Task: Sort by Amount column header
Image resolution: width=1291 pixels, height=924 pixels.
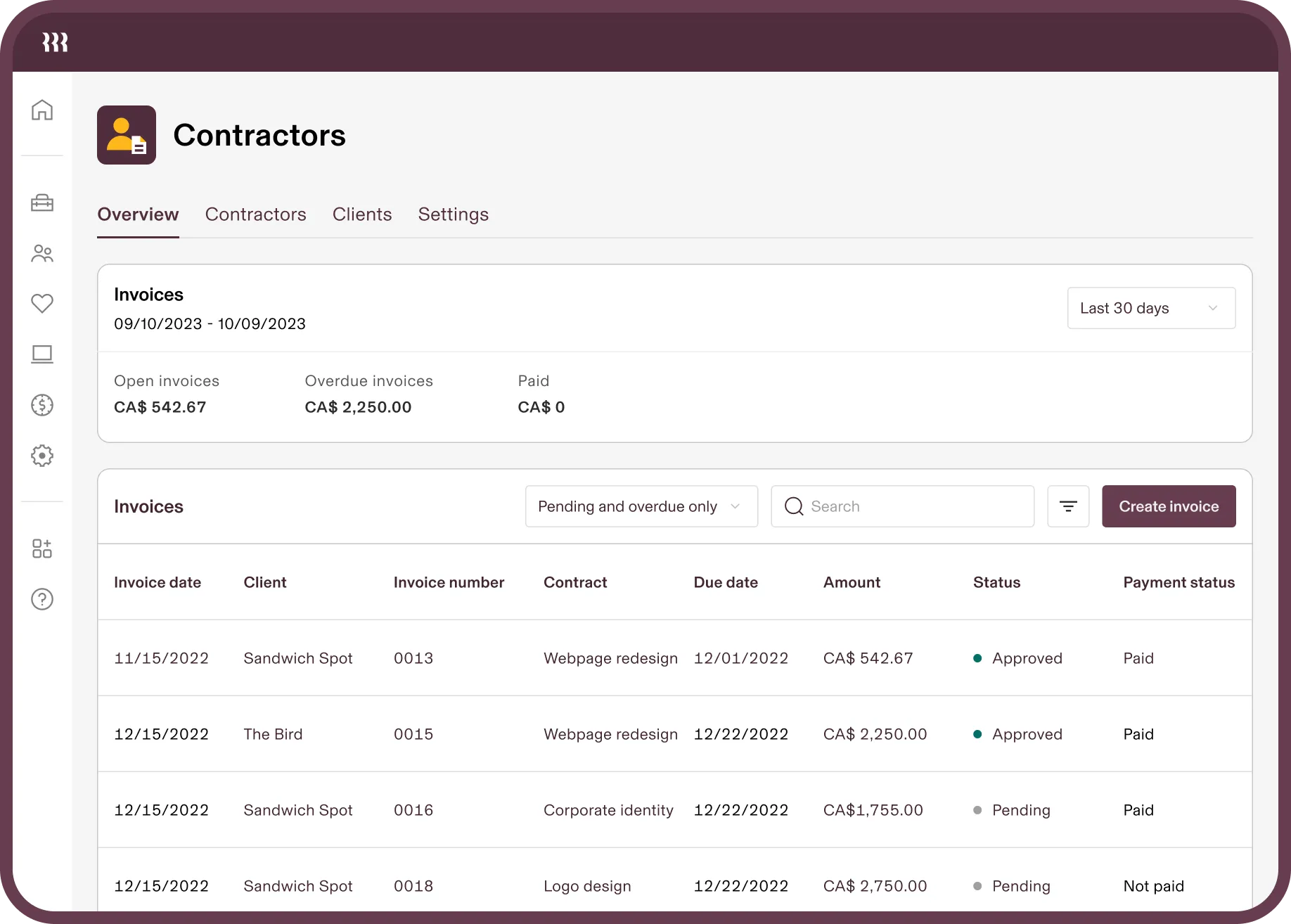Action: 852,582
